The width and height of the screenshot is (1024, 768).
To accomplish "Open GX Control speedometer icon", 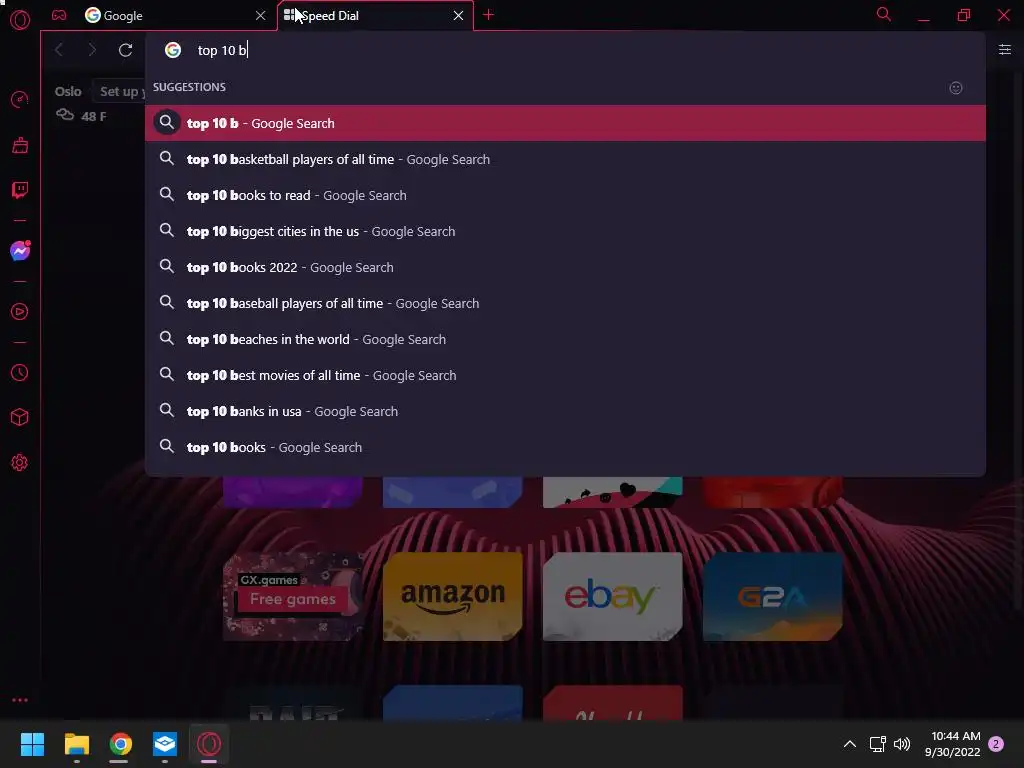I will click(20, 99).
